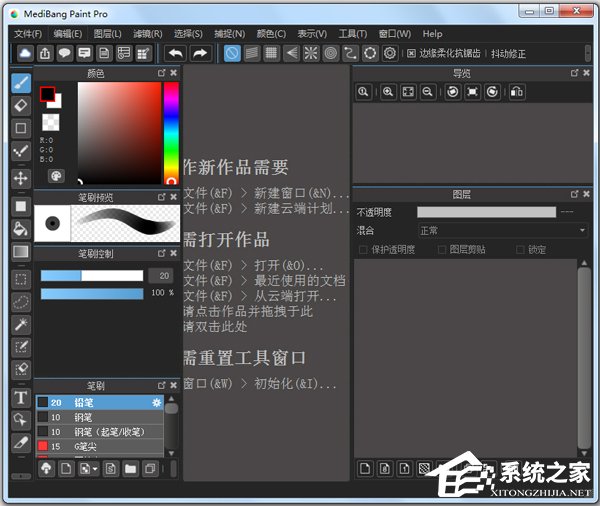The image size is (600, 506).
Task: Click the Undo arrow in toolbar
Action: 176,53
